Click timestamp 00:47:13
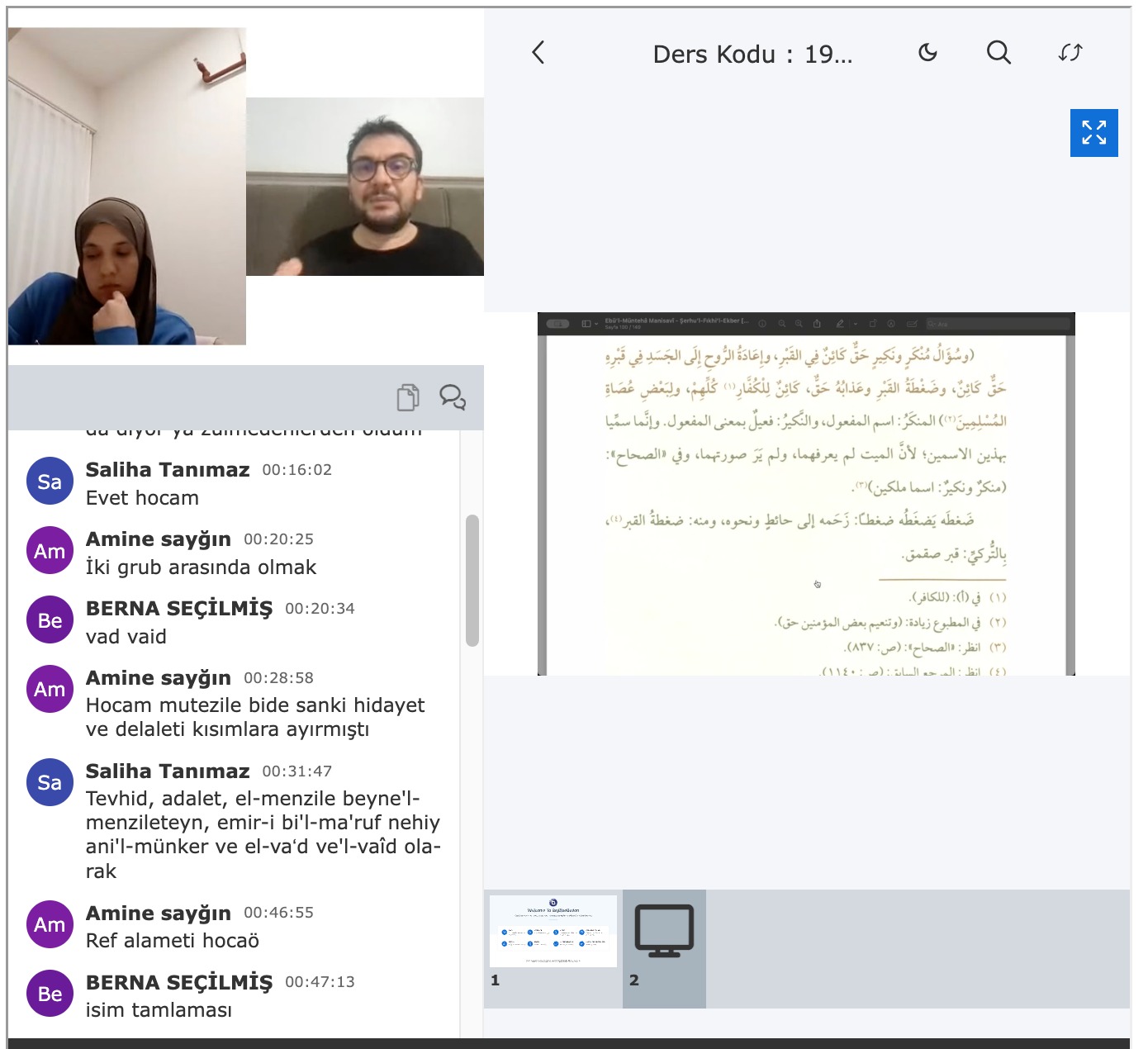Image resolution: width=1148 pixels, height=1049 pixels. coord(320,982)
